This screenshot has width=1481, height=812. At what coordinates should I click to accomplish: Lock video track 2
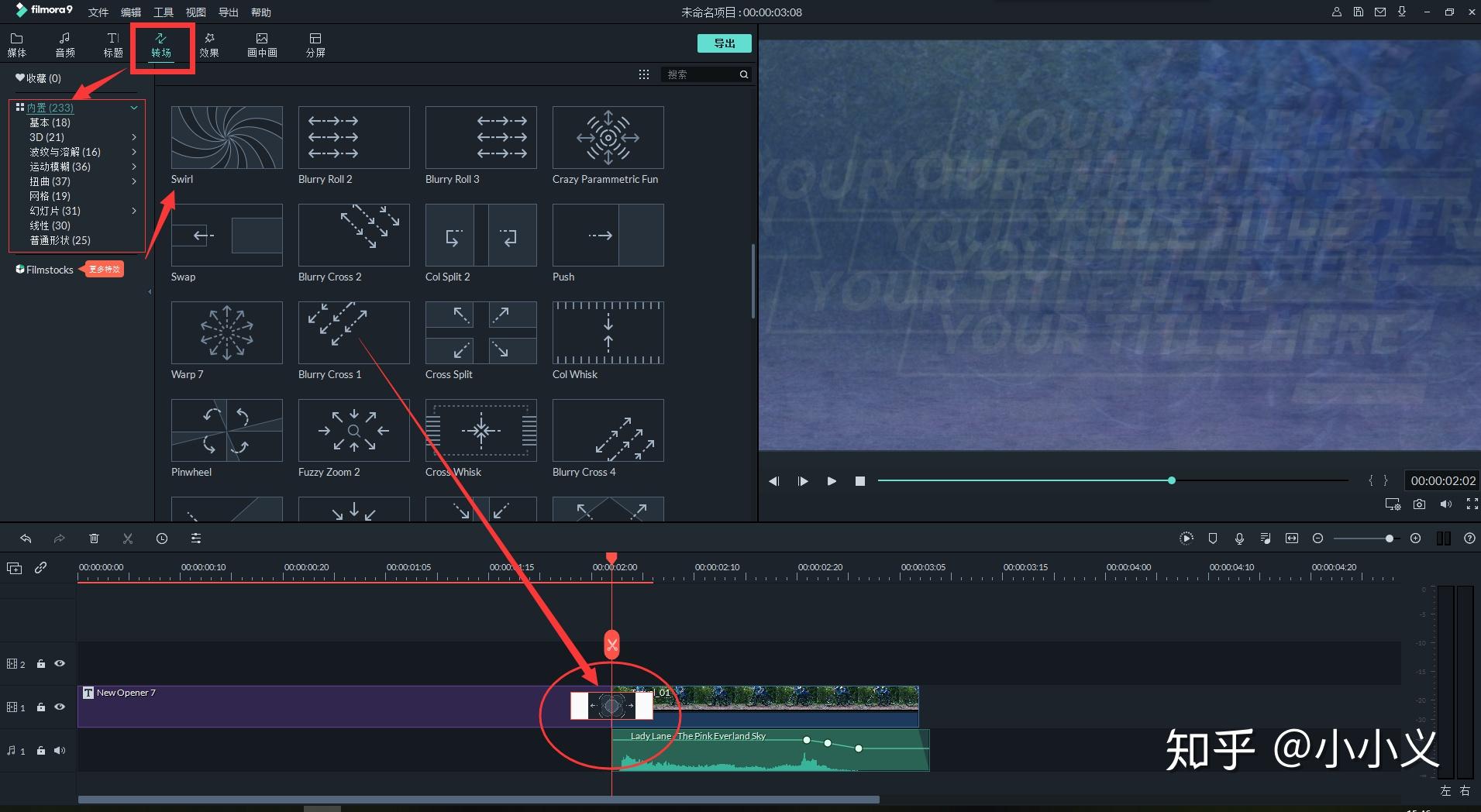point(41,664)
